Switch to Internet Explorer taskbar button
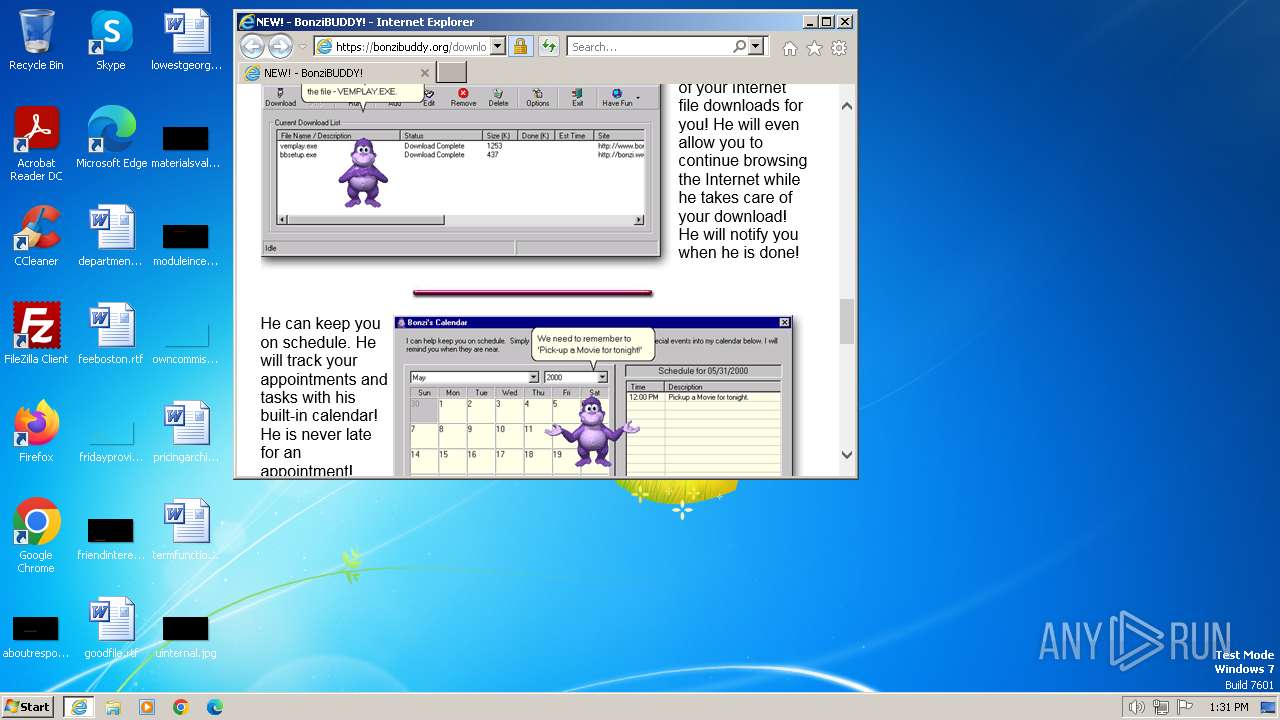This screenshot has width=1280, height=720. click(x=79, y=706)
